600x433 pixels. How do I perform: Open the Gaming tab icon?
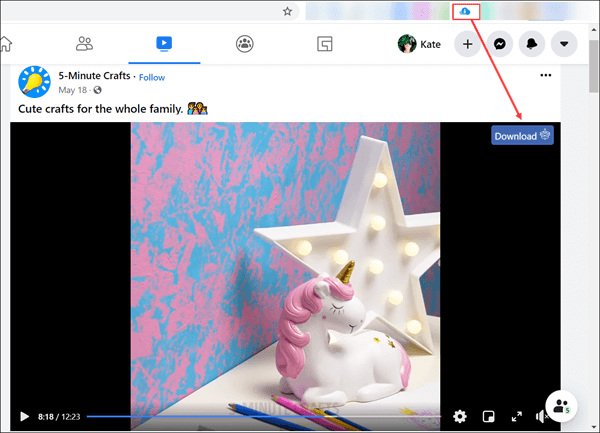click(x=324, y=44)
